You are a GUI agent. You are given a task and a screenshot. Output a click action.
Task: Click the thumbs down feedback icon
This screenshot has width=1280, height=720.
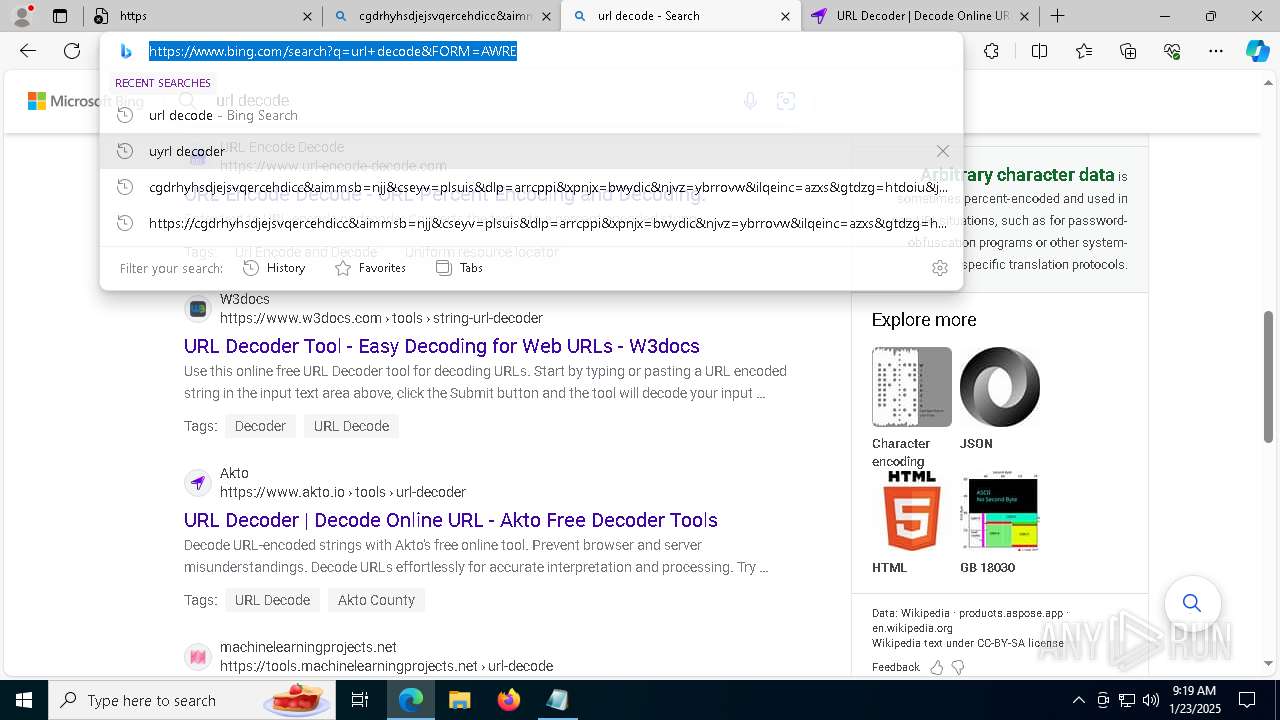[x=958, y=667]
